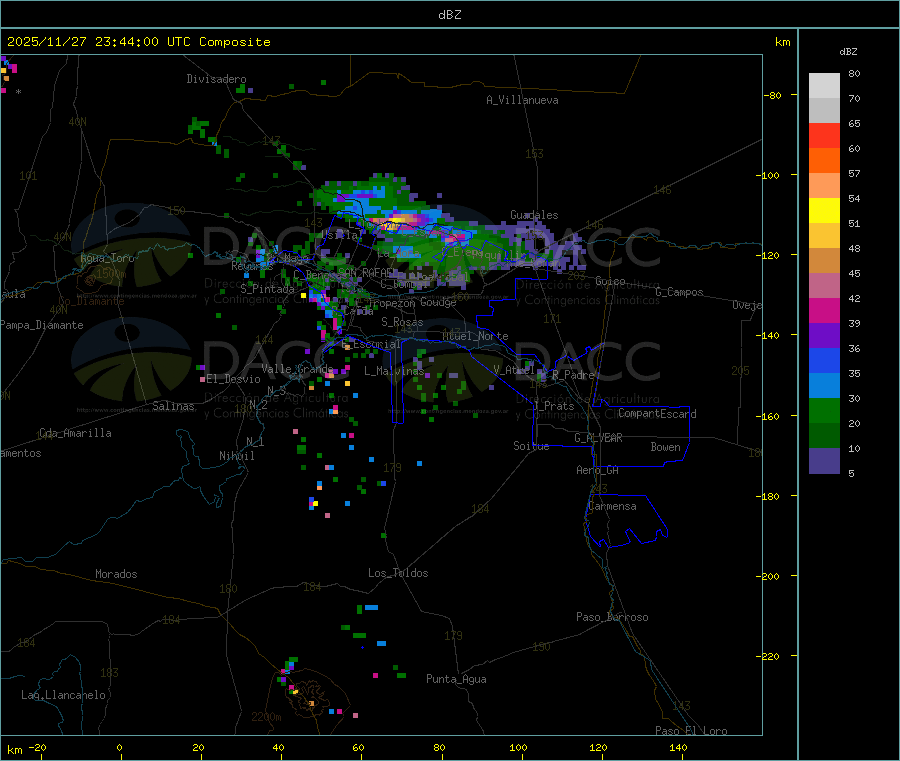Click the Soitue location label

531,446
